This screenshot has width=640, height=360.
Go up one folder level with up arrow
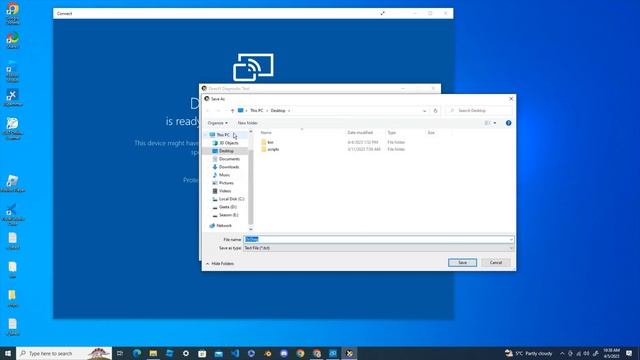[x=232, y=111]
